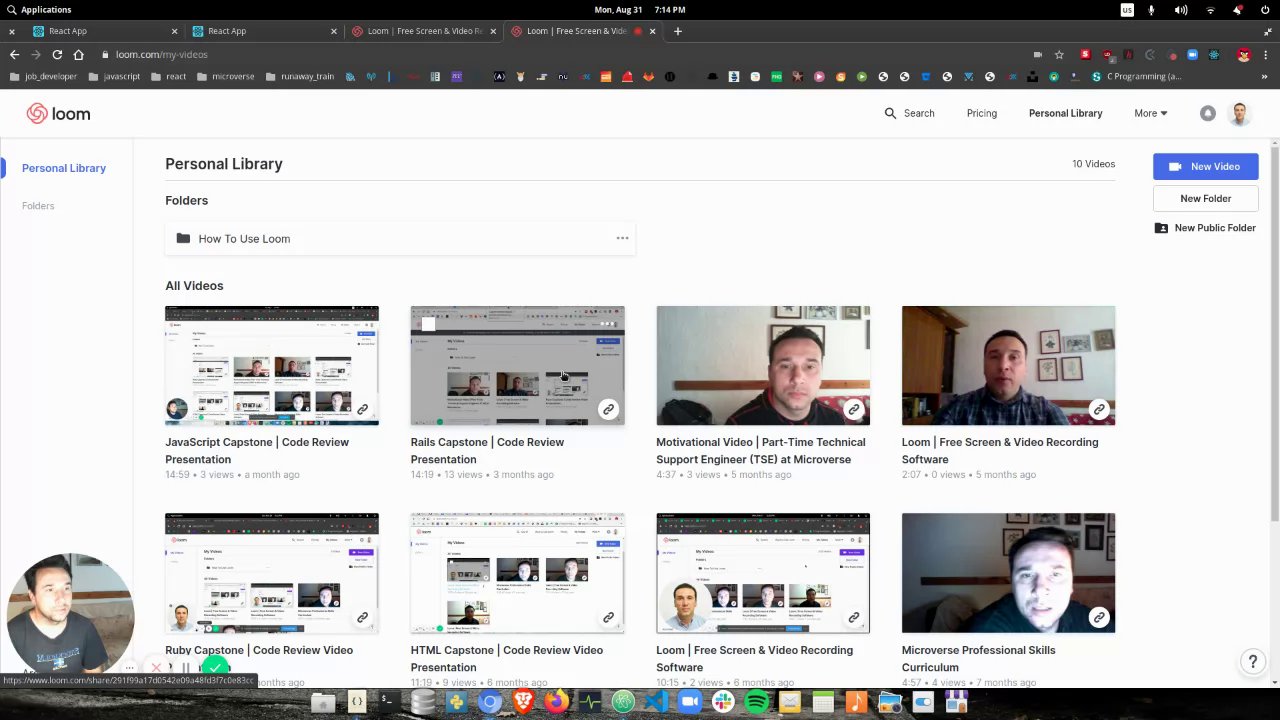Open the Search in Loom header
Screen dimensions: 1280x720
tap(909, 113)
